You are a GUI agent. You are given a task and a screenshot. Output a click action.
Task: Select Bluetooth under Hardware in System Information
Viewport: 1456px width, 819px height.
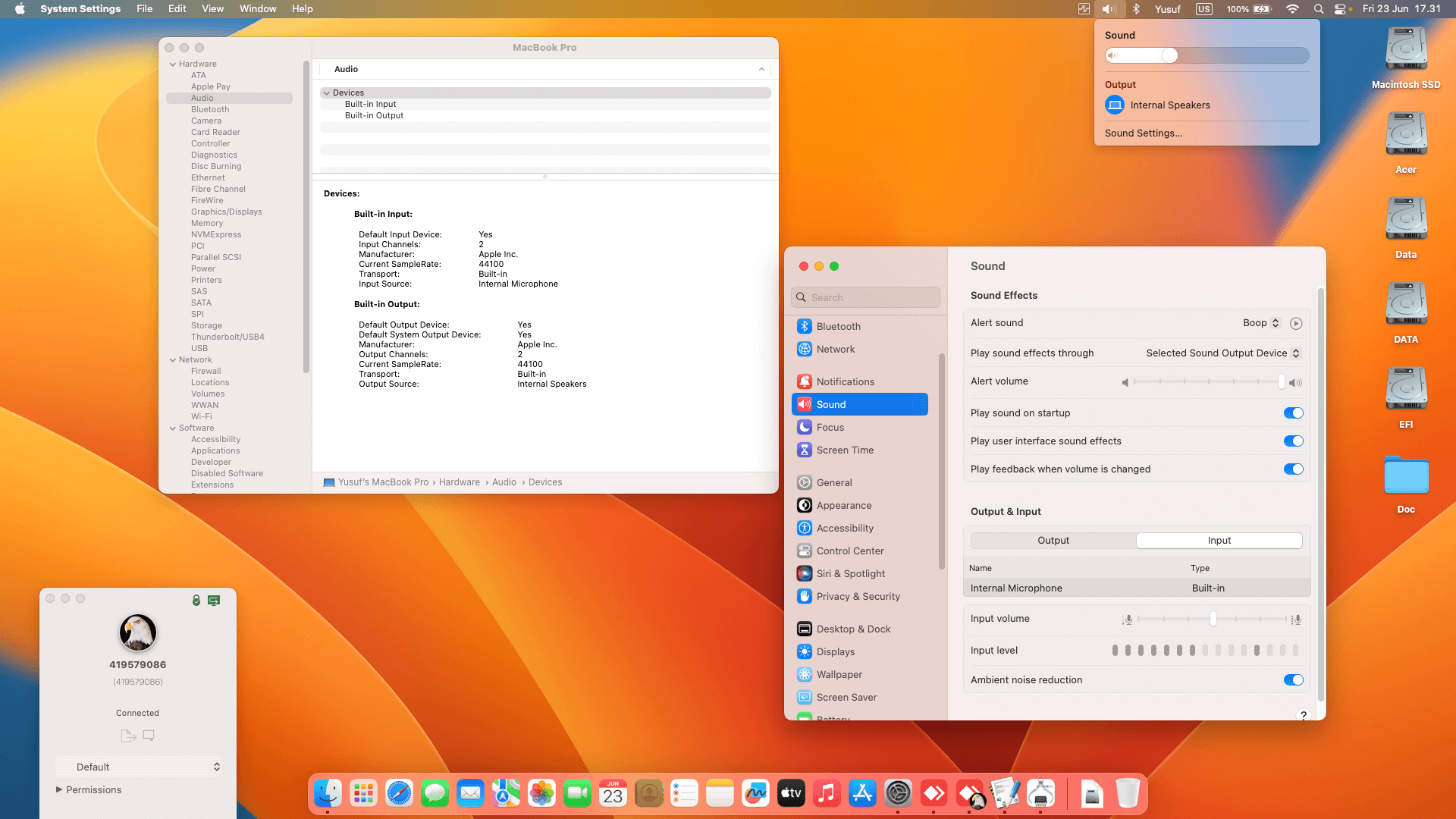210,110
